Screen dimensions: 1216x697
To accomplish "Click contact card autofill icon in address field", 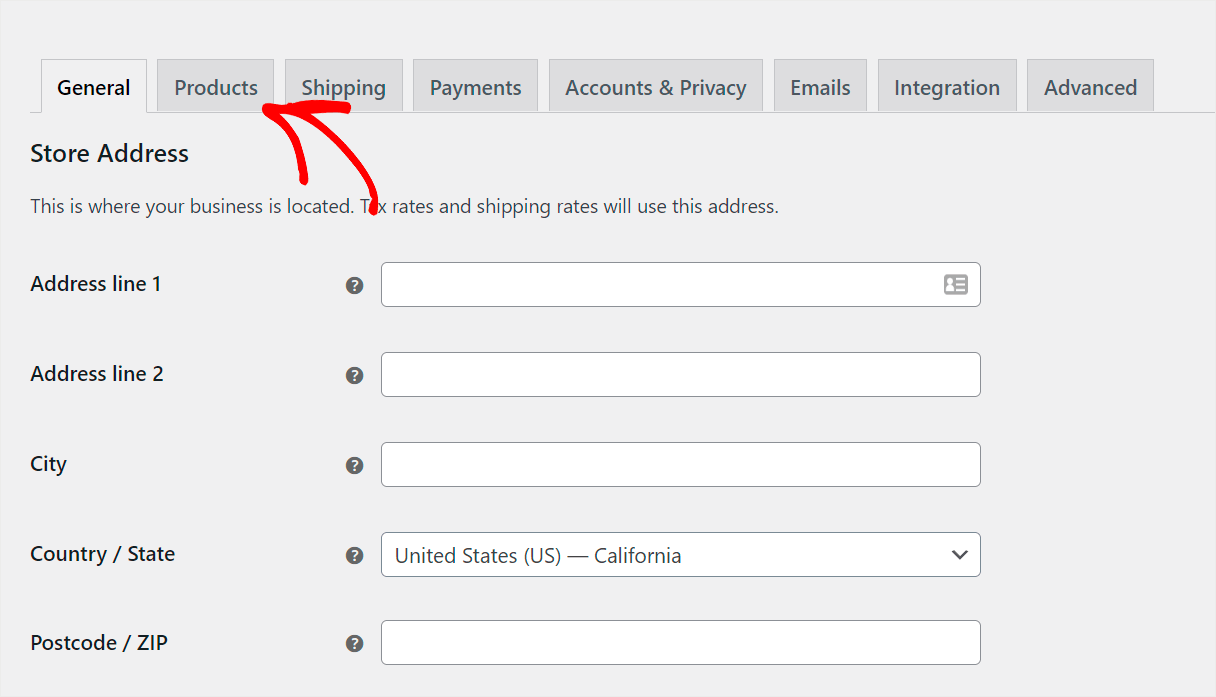I will point(955,285).
